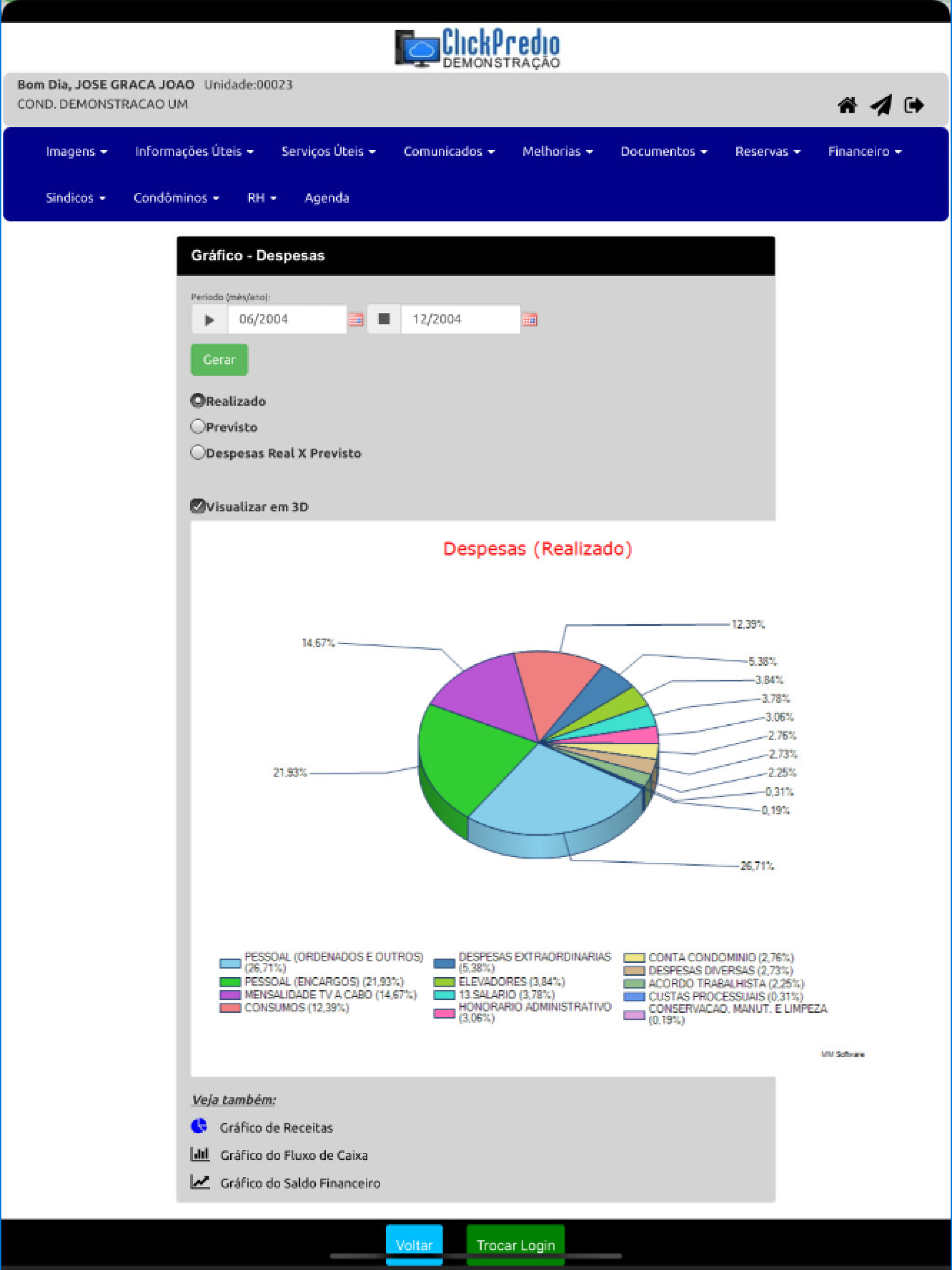Open the Reservas dropdown
This screenshot has width=952, height=1270.
coord(767,152)
